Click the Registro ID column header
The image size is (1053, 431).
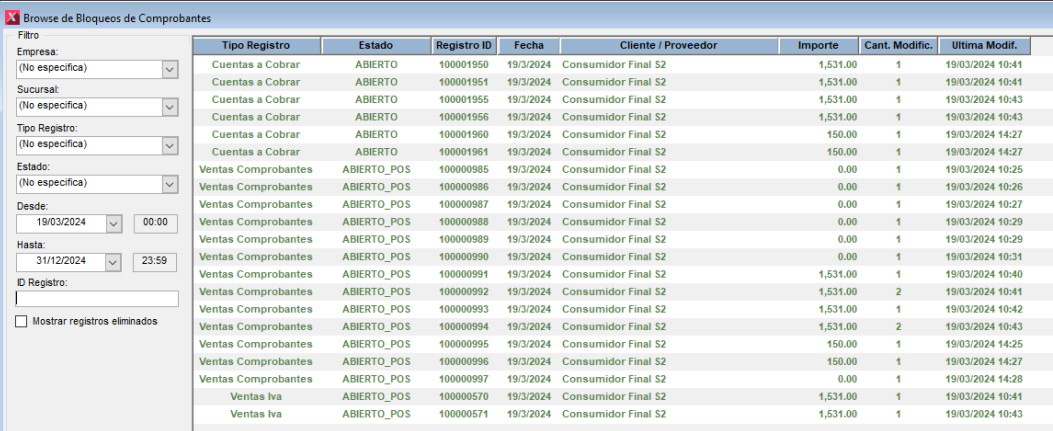[464, 46]
